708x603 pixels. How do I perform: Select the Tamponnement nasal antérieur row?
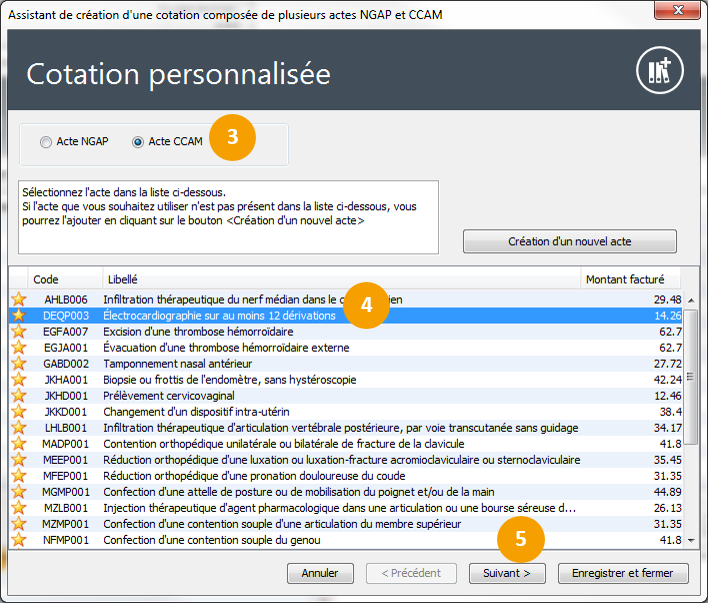tap(300, 363)
